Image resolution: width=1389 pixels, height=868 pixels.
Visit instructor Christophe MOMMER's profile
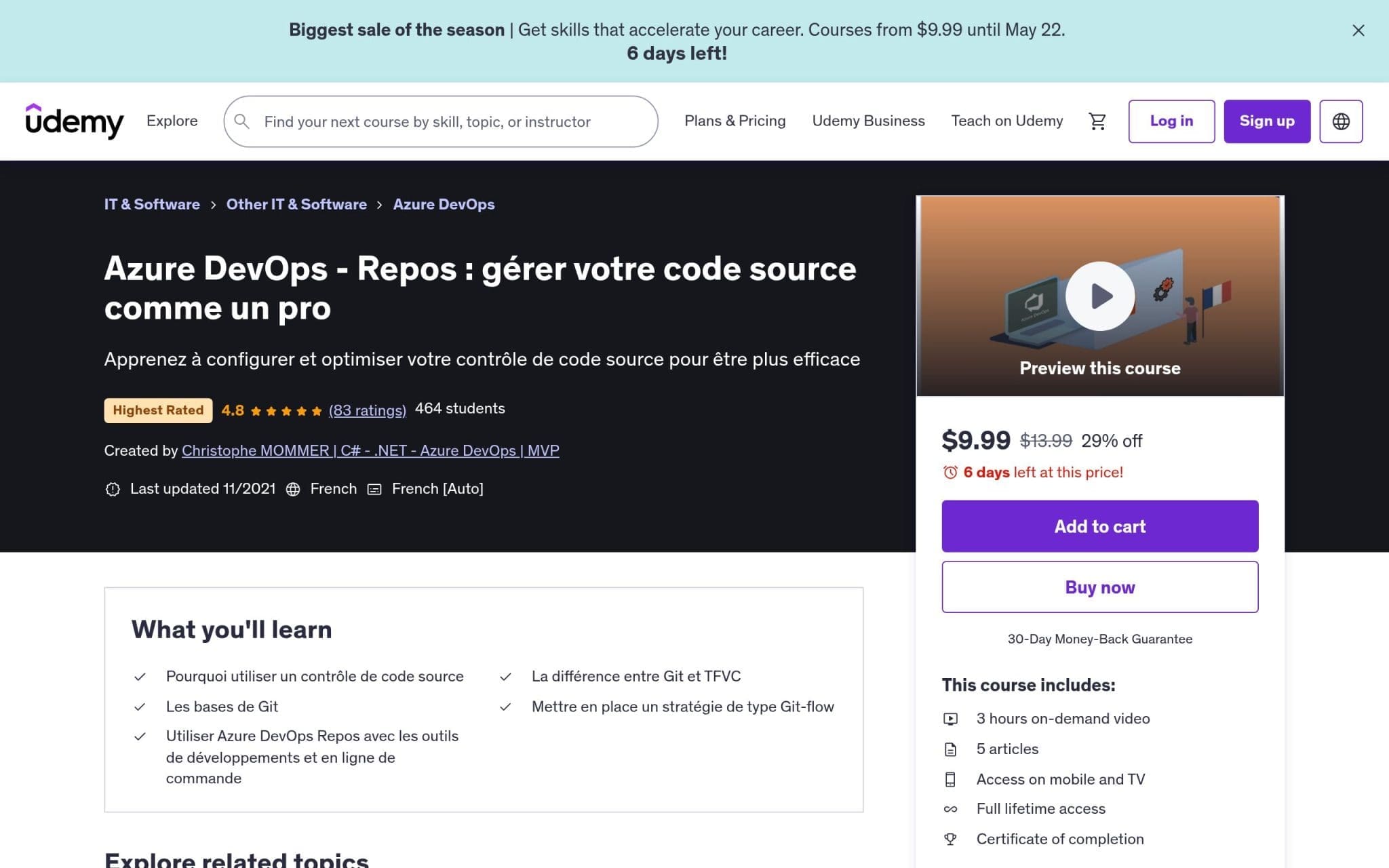coord(370,450)
